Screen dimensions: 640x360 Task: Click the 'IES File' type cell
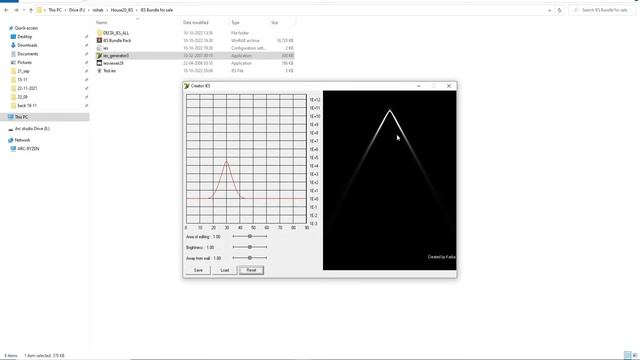coord(237,71)
